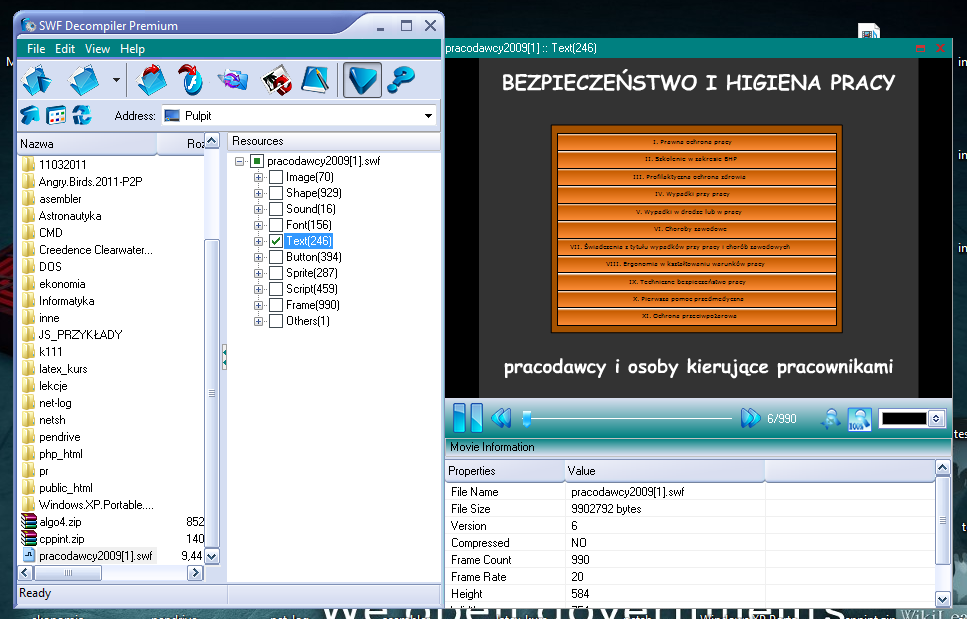Open the View menu
The height and width of the screenshot is (619, 967).
click(97, 49)
